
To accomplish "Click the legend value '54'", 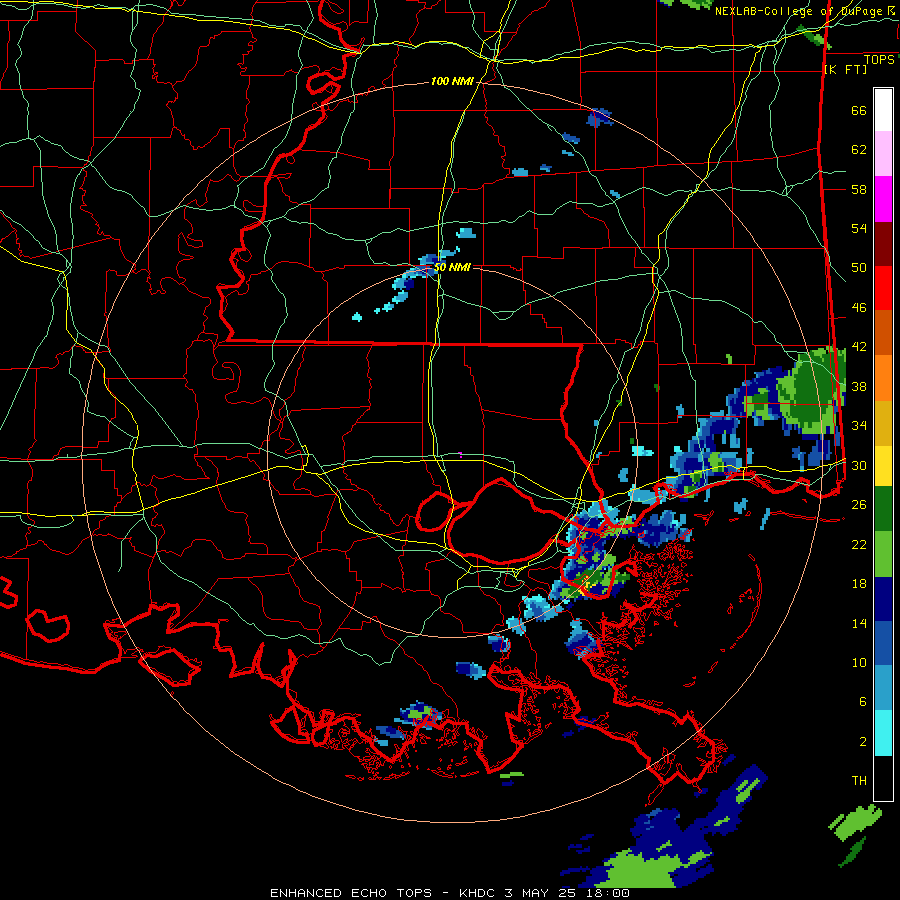I will (x=859, y=228).
